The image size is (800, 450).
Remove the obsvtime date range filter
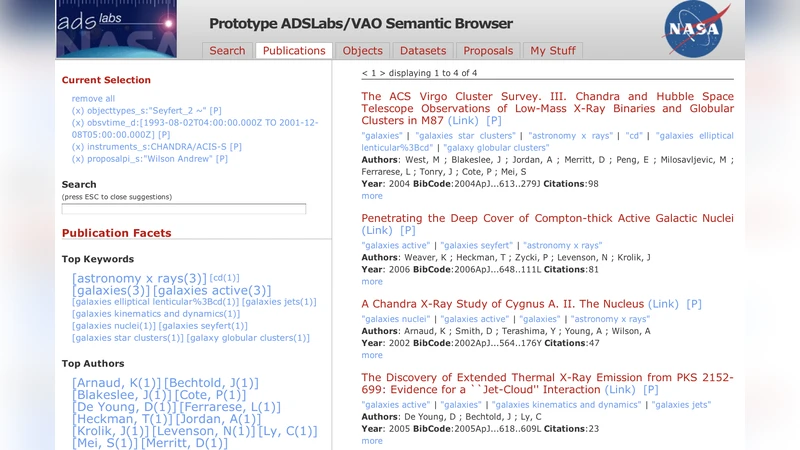78,123
